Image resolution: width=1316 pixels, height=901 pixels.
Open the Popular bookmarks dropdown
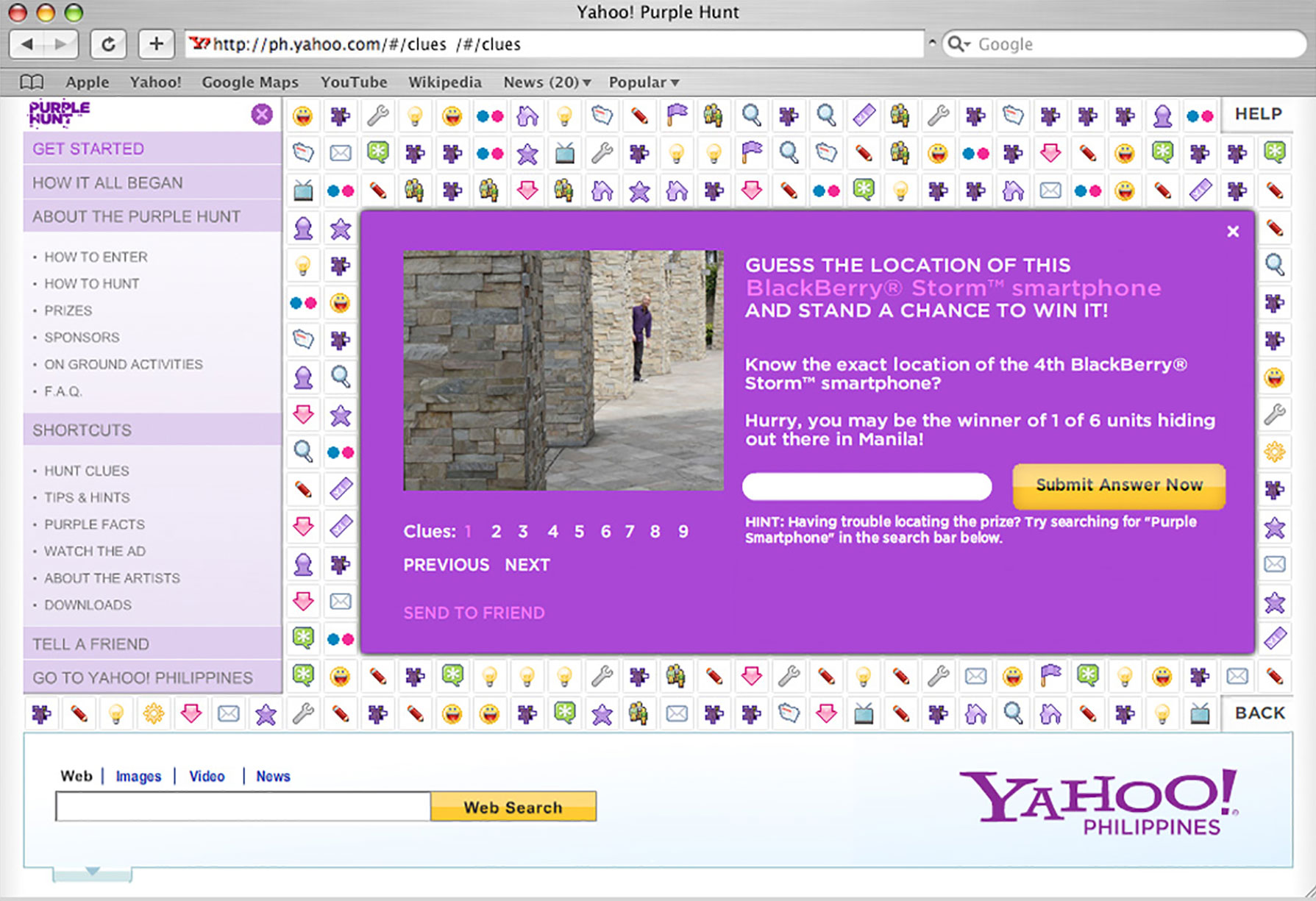[x=644, y=82]
